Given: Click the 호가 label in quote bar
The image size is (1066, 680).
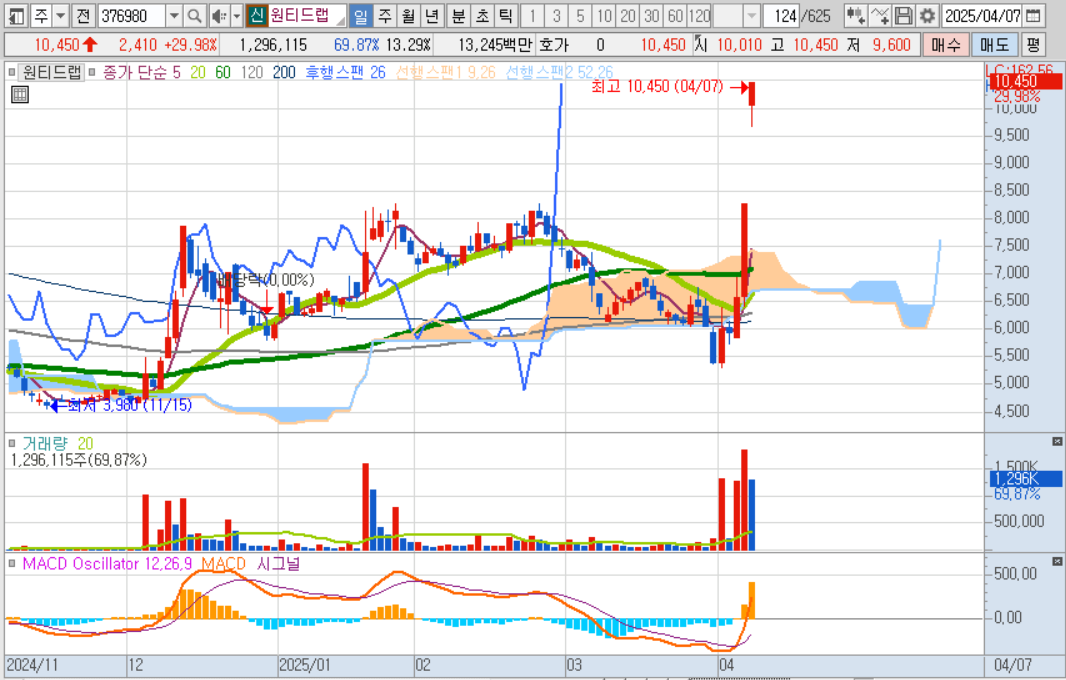Looking at the screenshot, I should click(553, 45).
